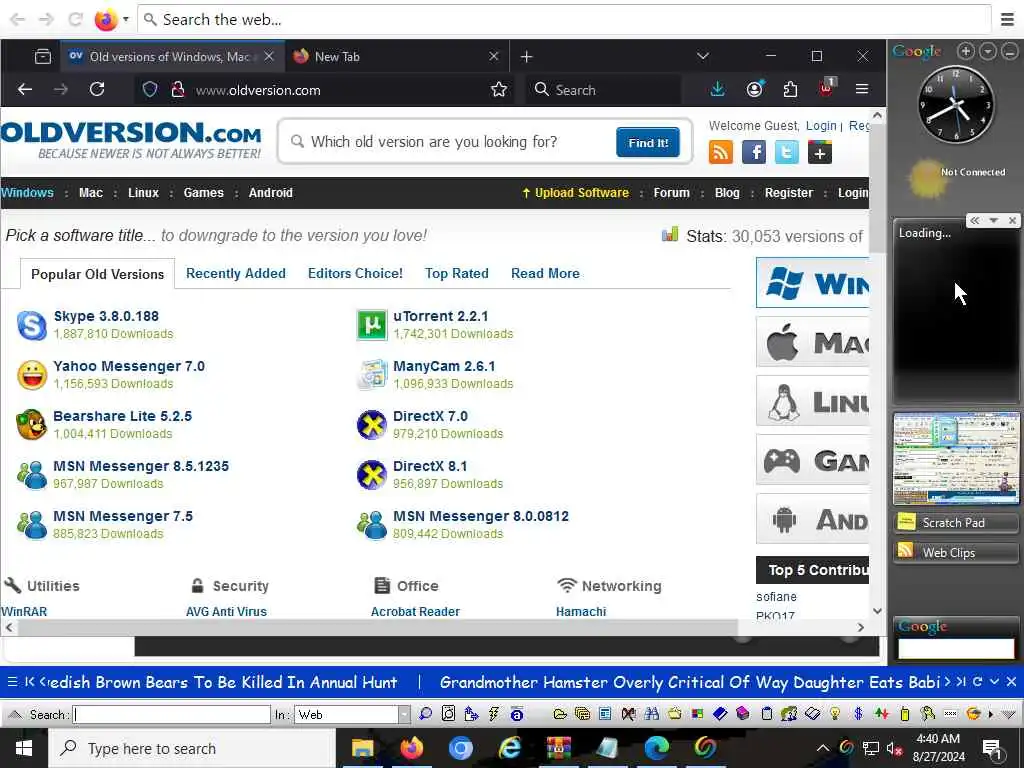Image resolution: width=1024 pixels, height=768 pixels.
Task: Open the Mac menu in site navigation
Action: pos(91,193)
